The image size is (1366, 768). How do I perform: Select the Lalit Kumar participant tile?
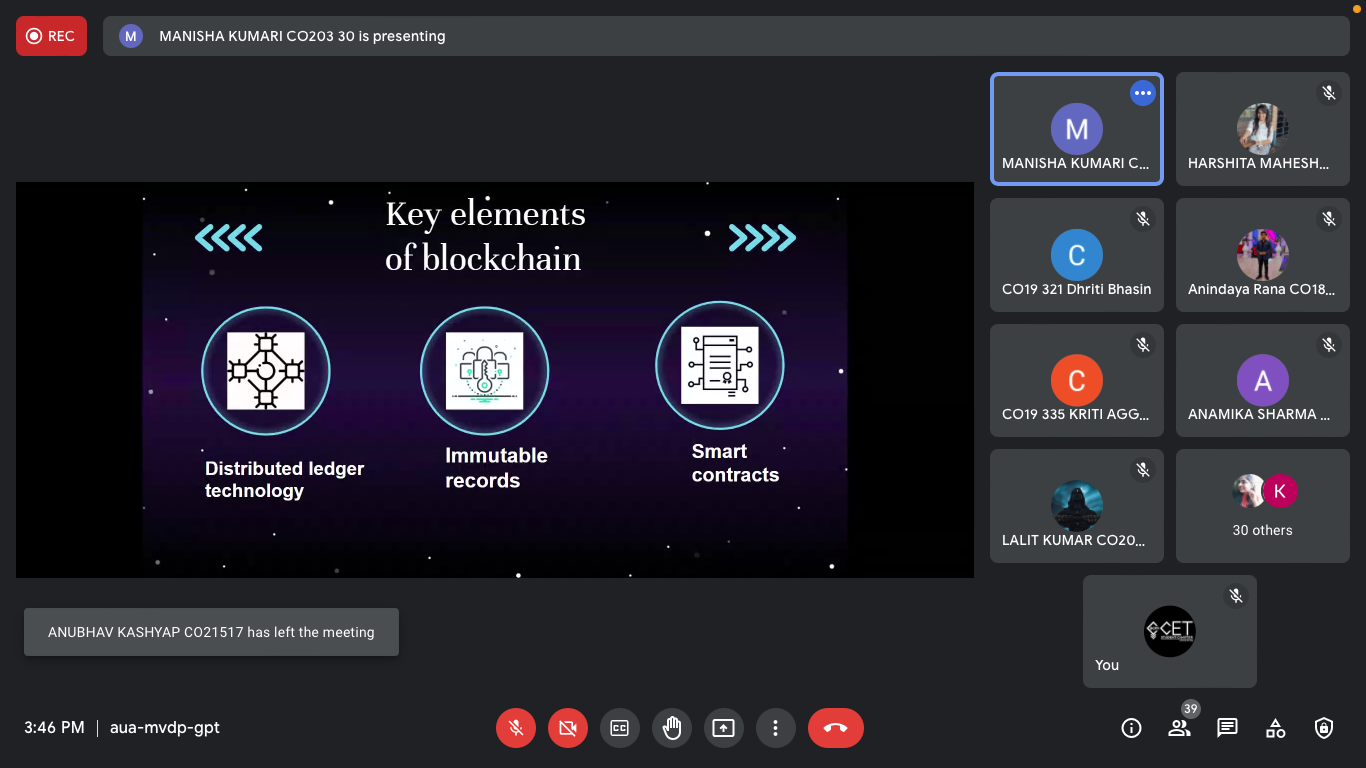1076,506
